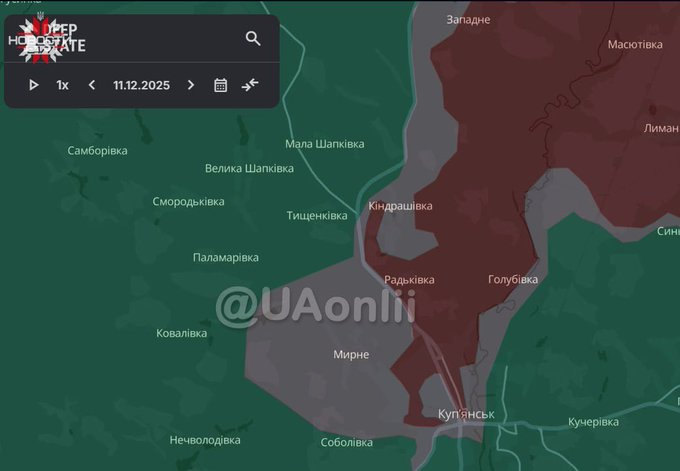680x471 pixels.
Task: Open the calendar date picker
Action: pos(220,85)
